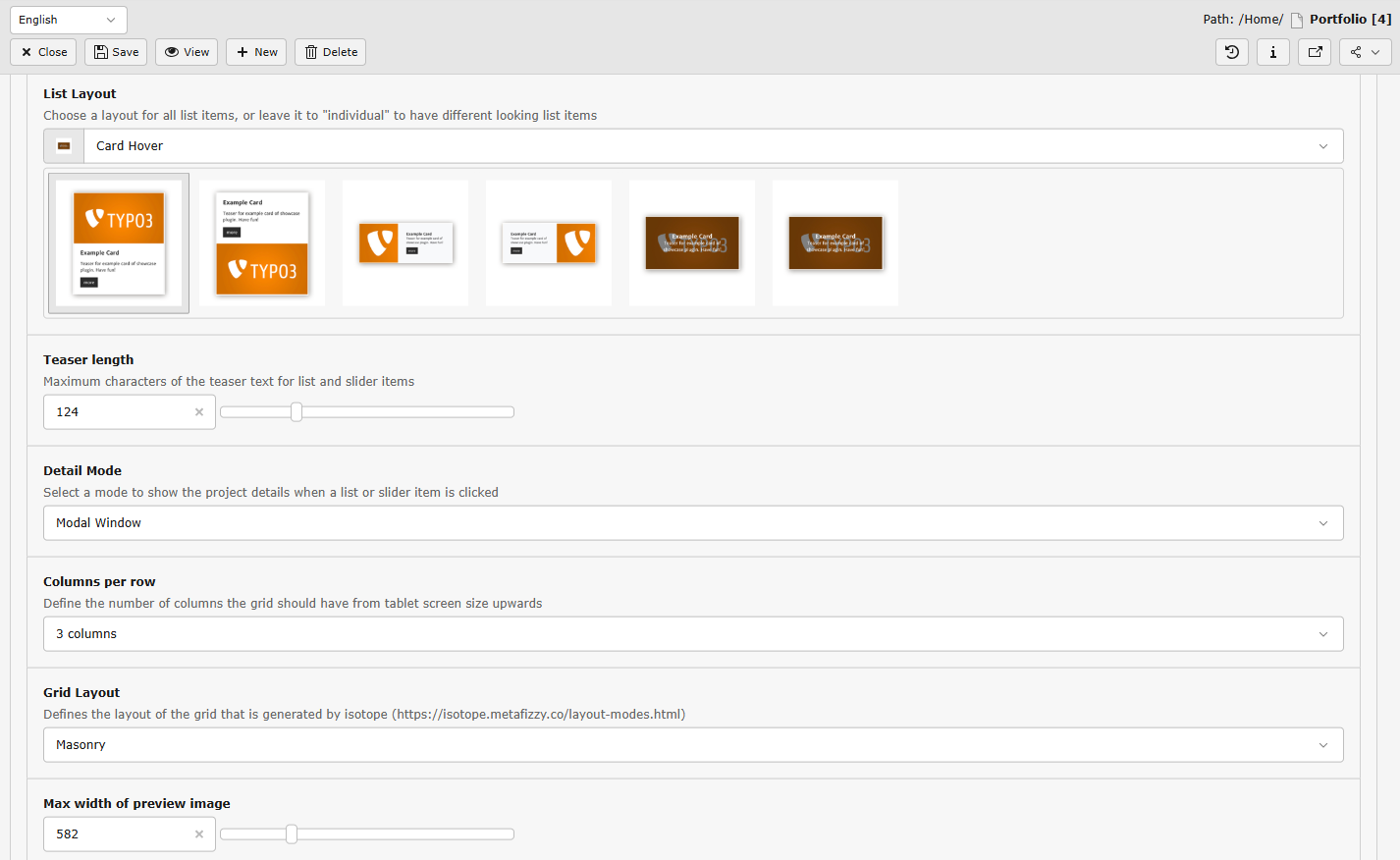
Task: Create a New record
Action: pos(256,52)
